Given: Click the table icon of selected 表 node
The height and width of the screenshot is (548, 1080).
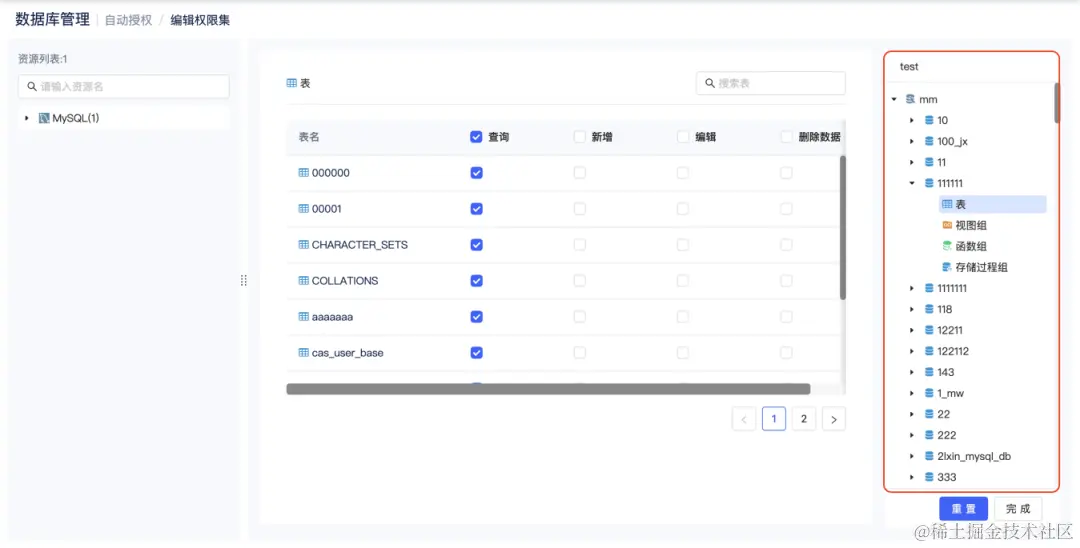Looking at the screenshot, I should [x=947, y=204].
